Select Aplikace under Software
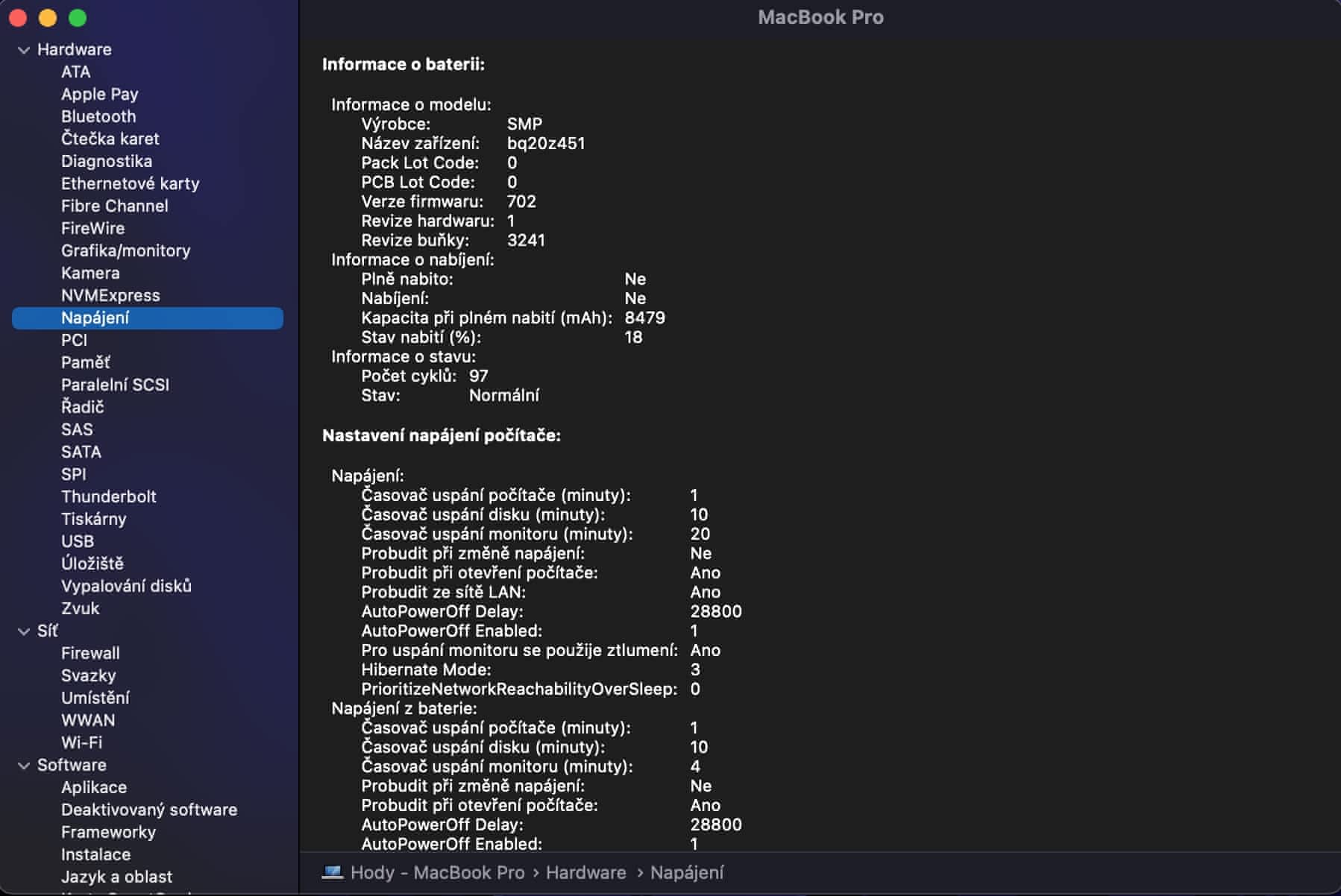The height and width of the screenshot is (896, 1341). tap(94, 787)
